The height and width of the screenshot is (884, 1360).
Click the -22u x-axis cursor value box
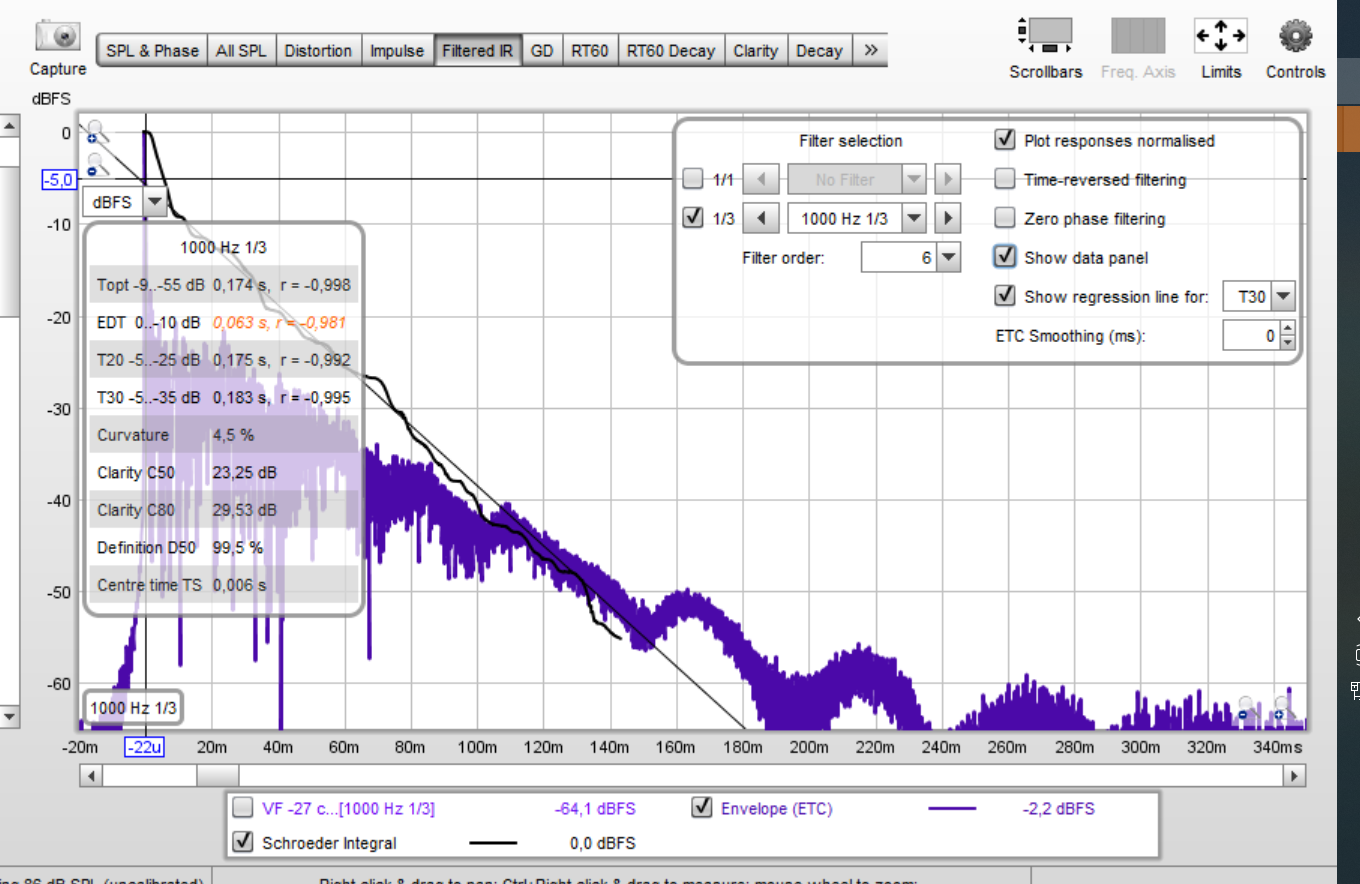[146, 747]
